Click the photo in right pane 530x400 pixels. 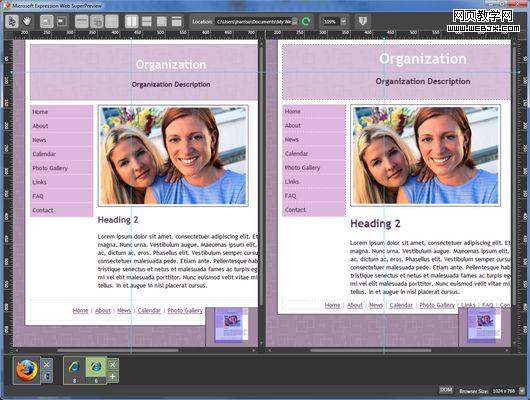point(426,156)
